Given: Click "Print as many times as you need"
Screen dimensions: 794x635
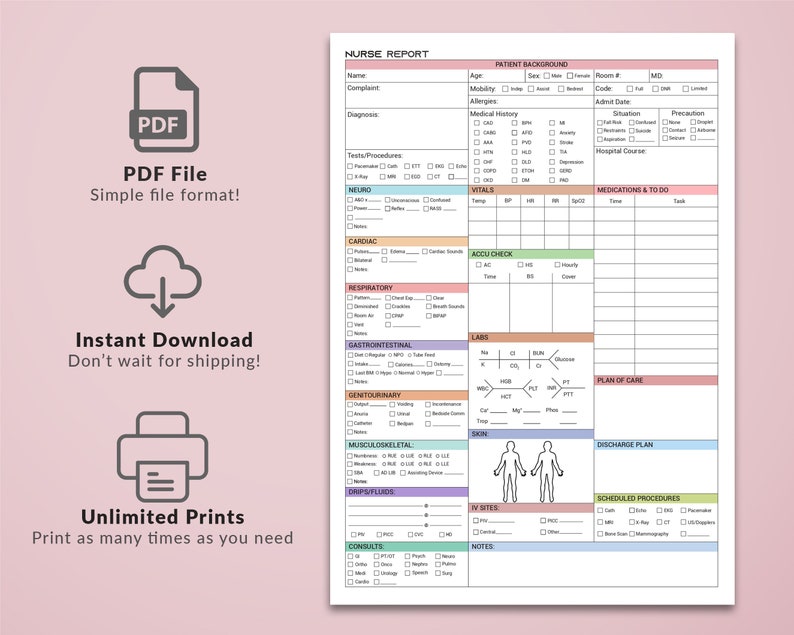Looking at the screenshot, I should [x=163, y=538].
